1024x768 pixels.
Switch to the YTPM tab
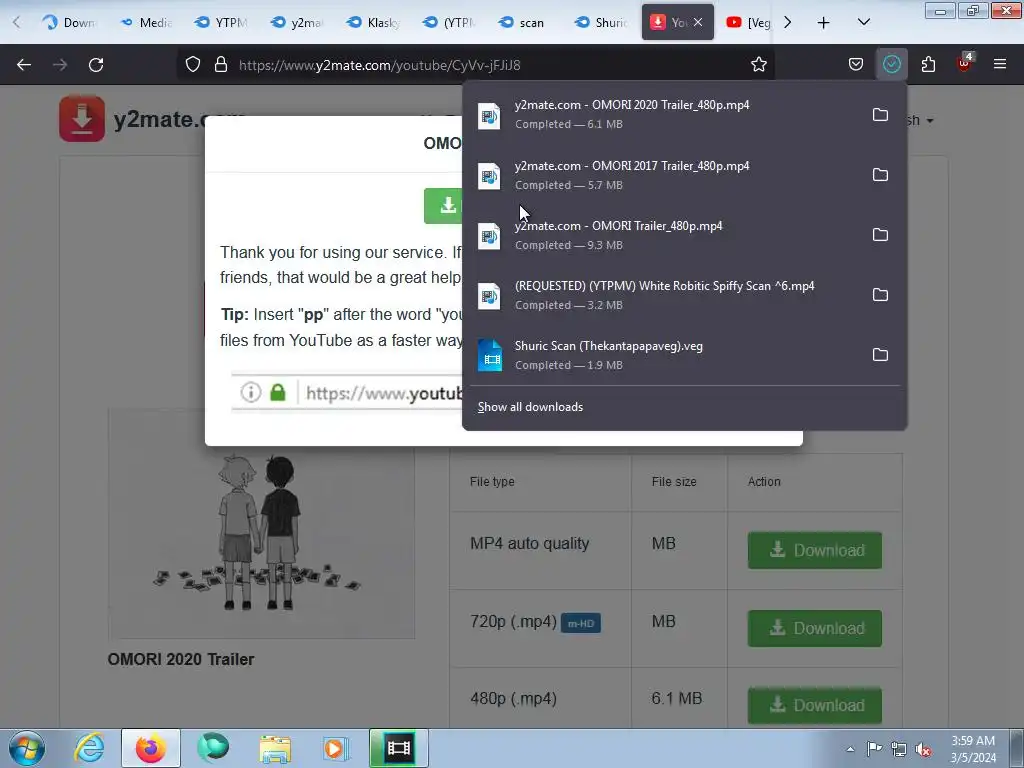click(x=222, y=22)
